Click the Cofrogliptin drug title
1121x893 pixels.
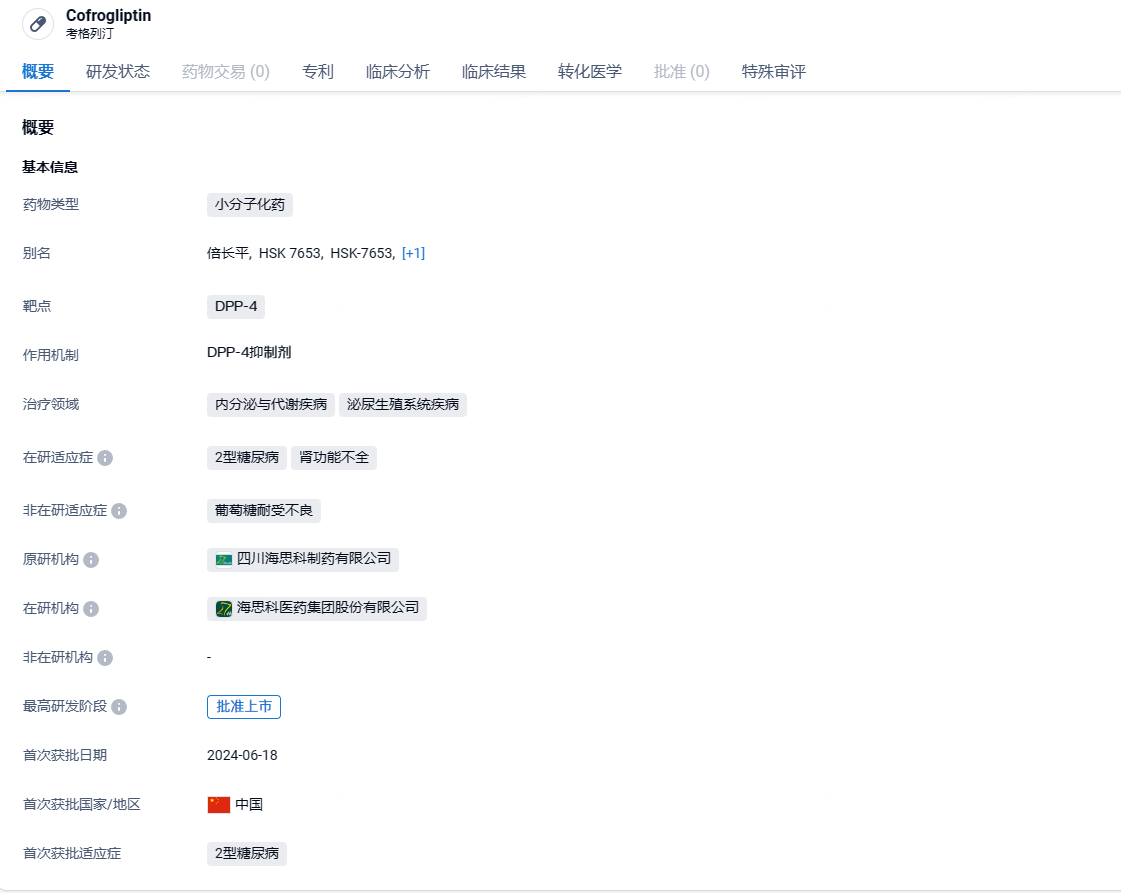point(109,16)
